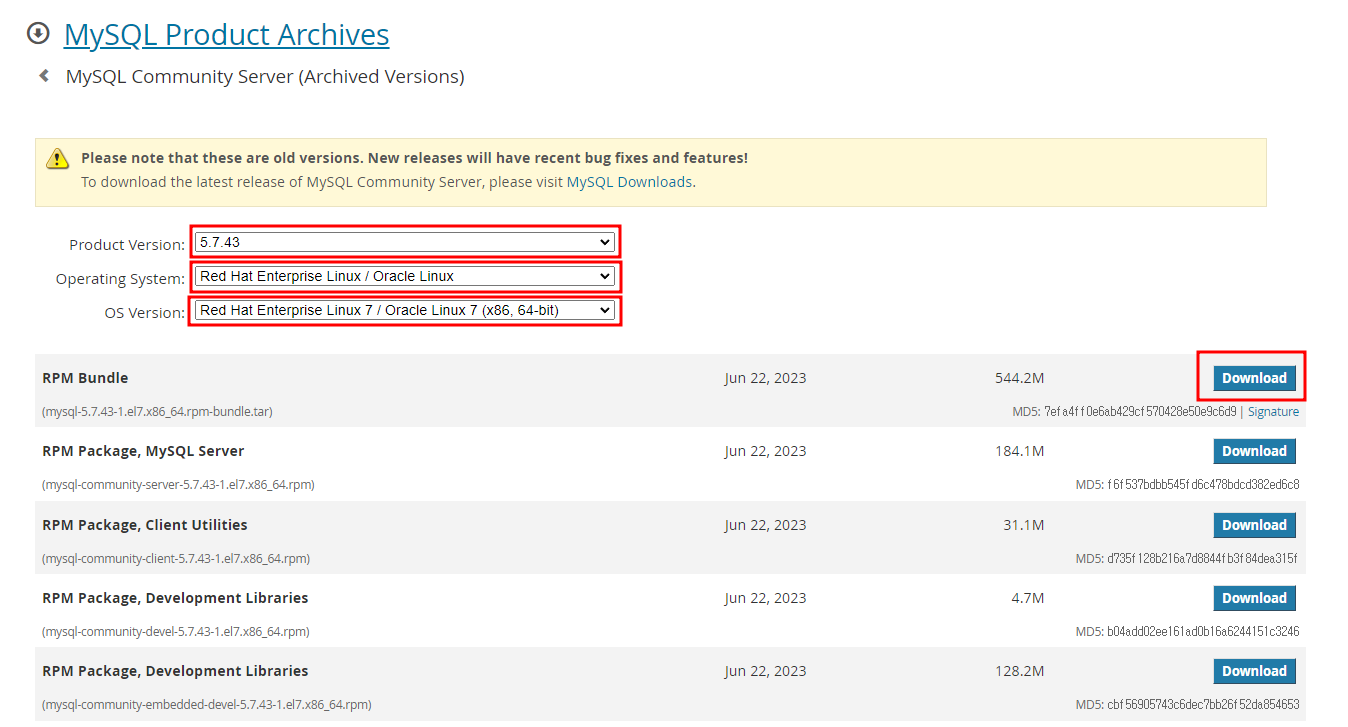The height and width of the screenshot is (727, 1348).
Task: Click the 544.2M size value
Action: (1019, 378)
